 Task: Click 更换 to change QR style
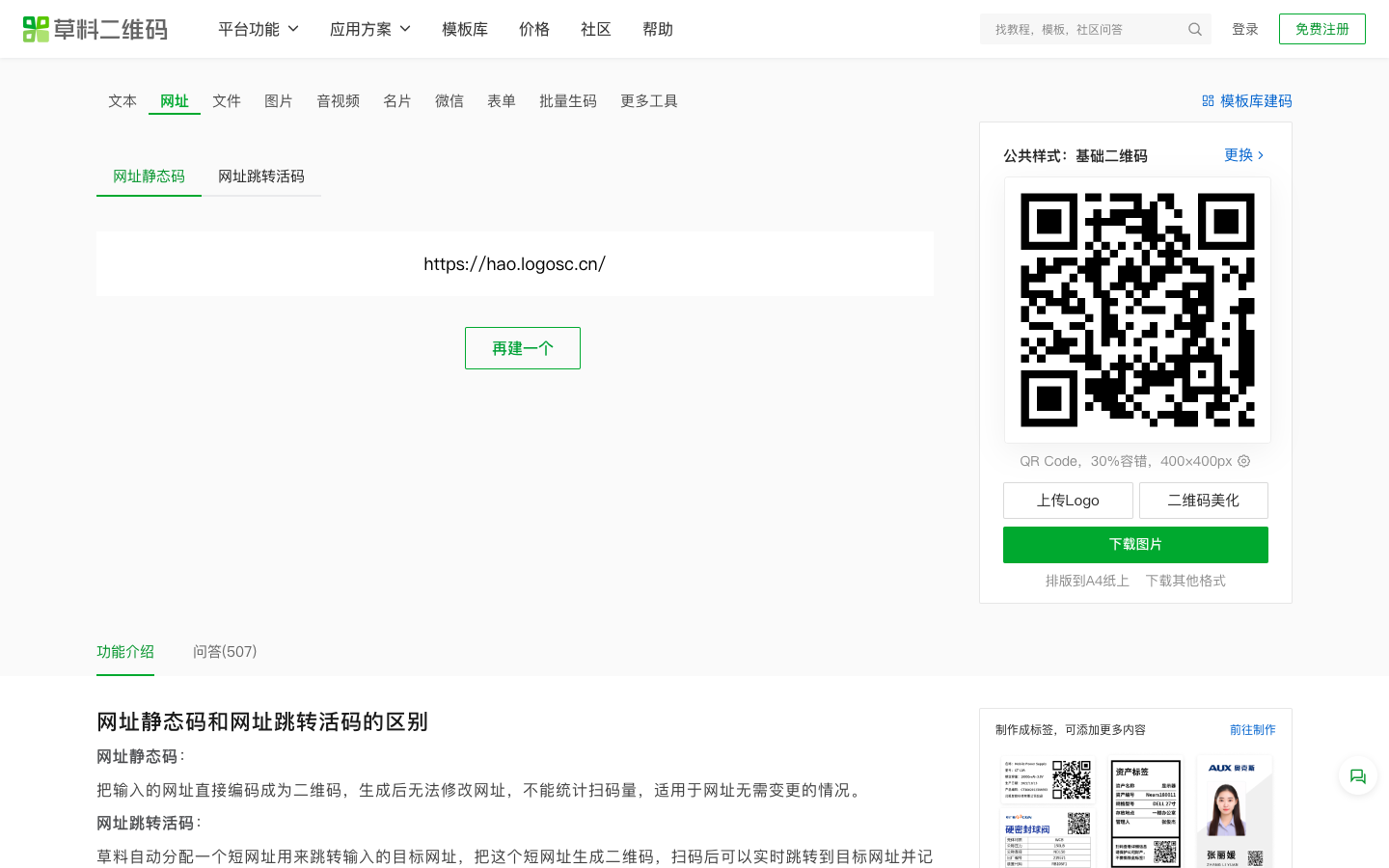pyautogui.click(x=1243, y=155)
